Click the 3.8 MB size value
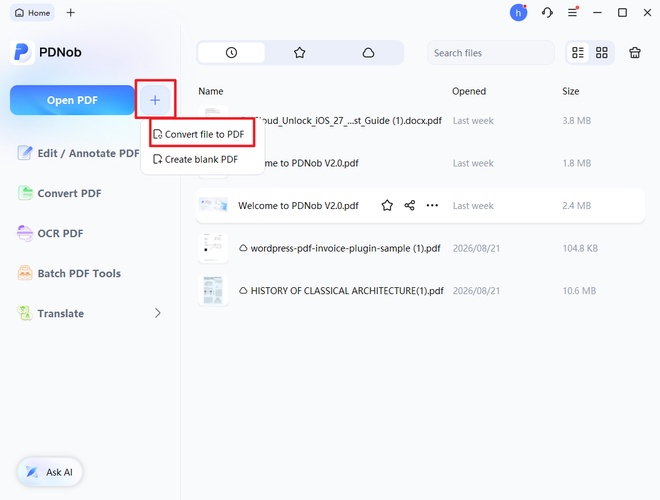This screenshot has height=500, width=660. click(x=577, y=121)
